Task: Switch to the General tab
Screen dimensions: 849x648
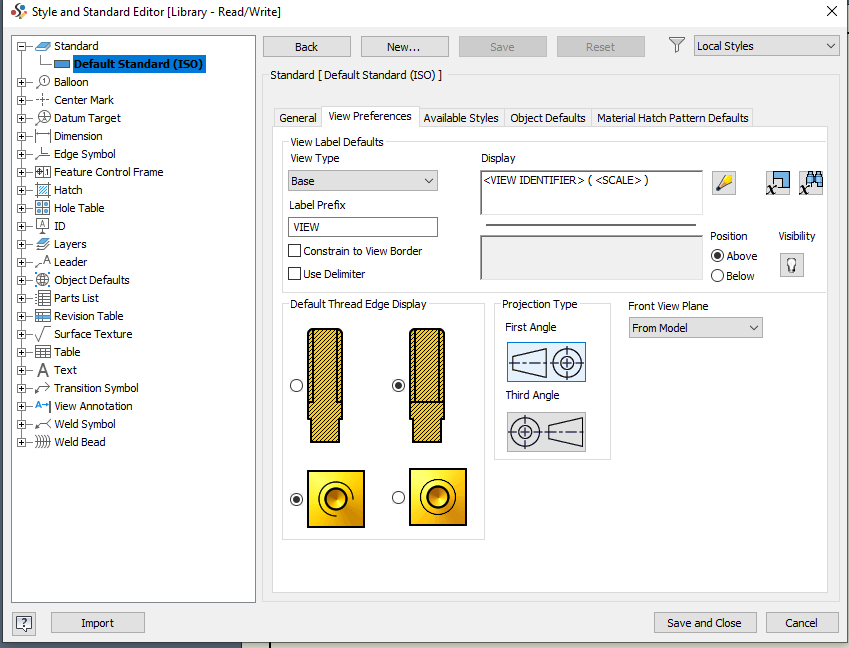Action: coord(297,116)
